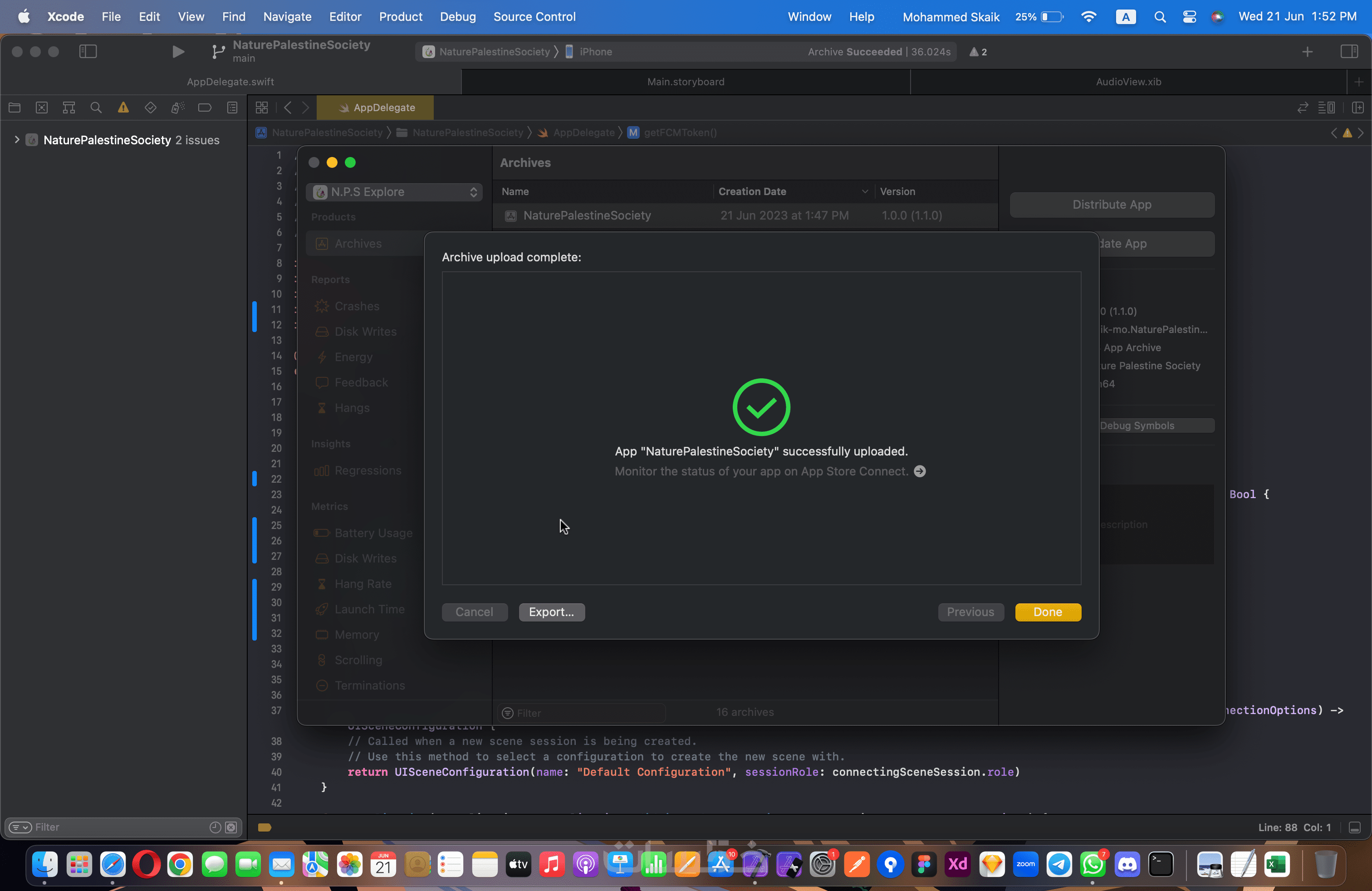Image resolution: width=1372 pixels, height=891 pixels.
Task: Add an editor on the right
Action: point(1357,108)
